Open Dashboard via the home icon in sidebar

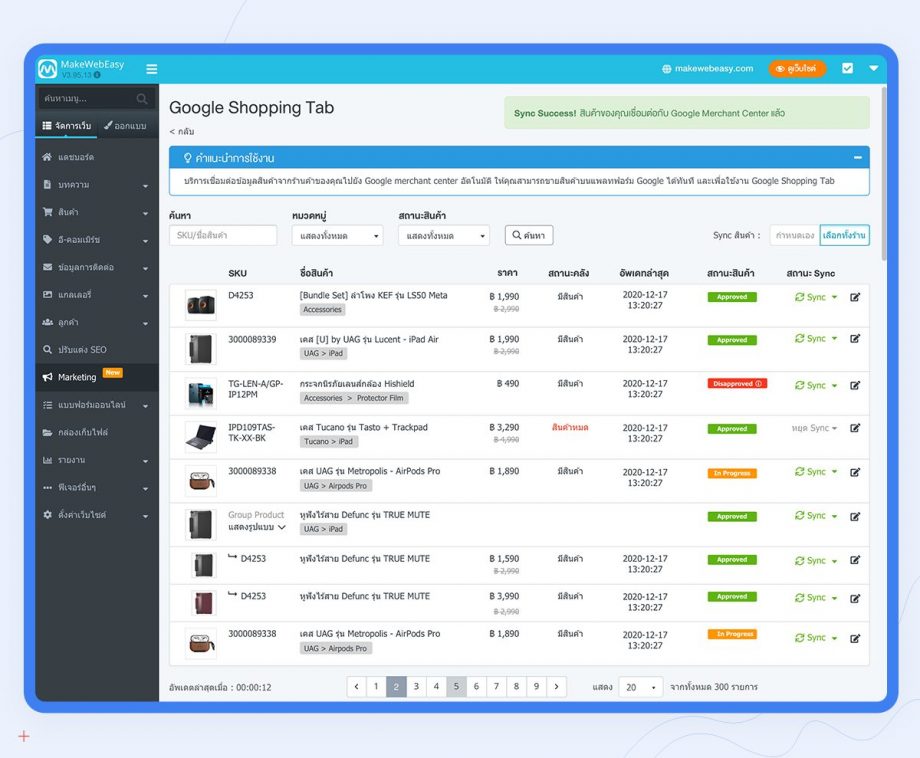tap(48, 158)
